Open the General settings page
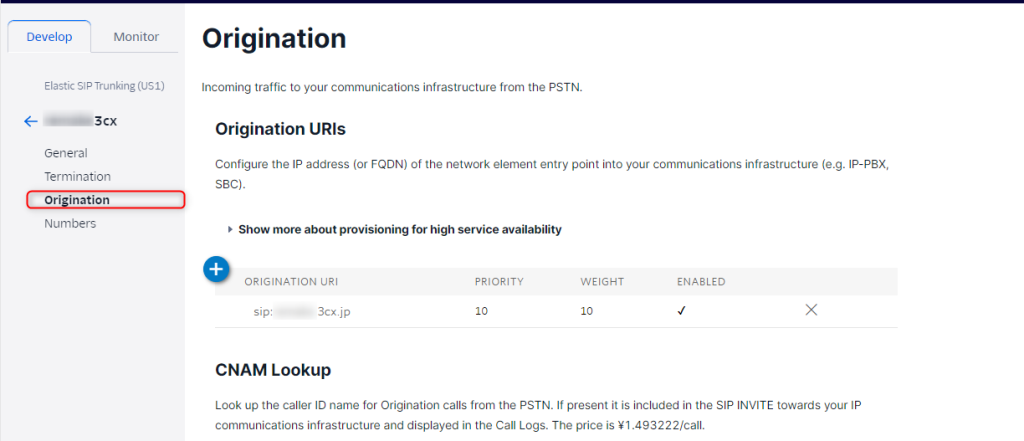The height and width of the screenshot is (441, 1024). (66, 153)
